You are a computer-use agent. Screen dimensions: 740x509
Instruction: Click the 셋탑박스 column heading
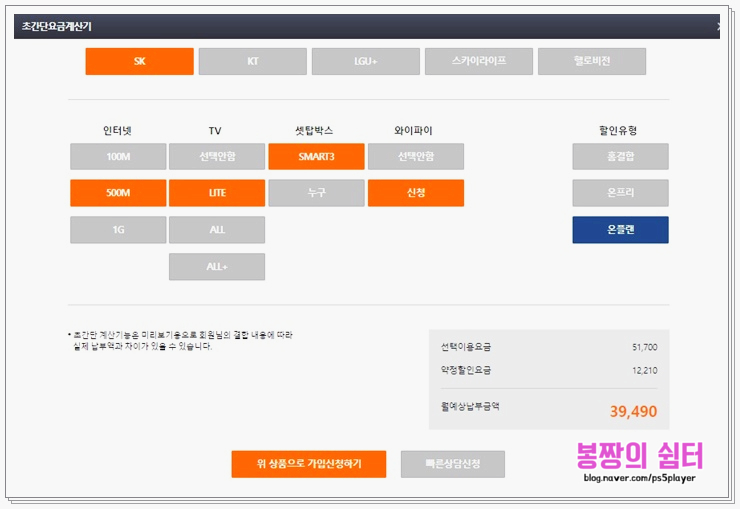(x=314, y=131)
